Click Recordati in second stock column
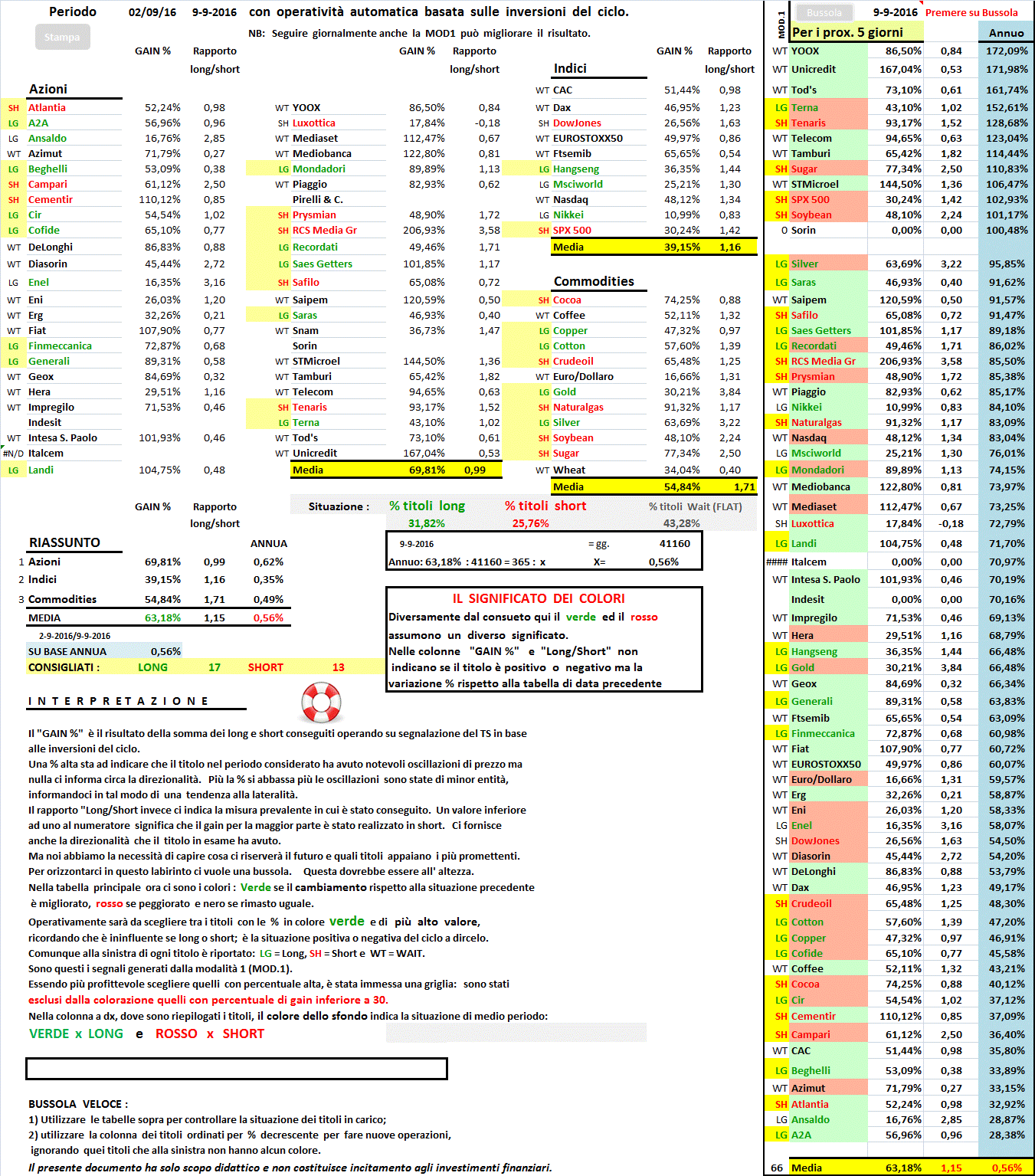The height and width of the screenshot is (1176, 1035). coord(315,247)
